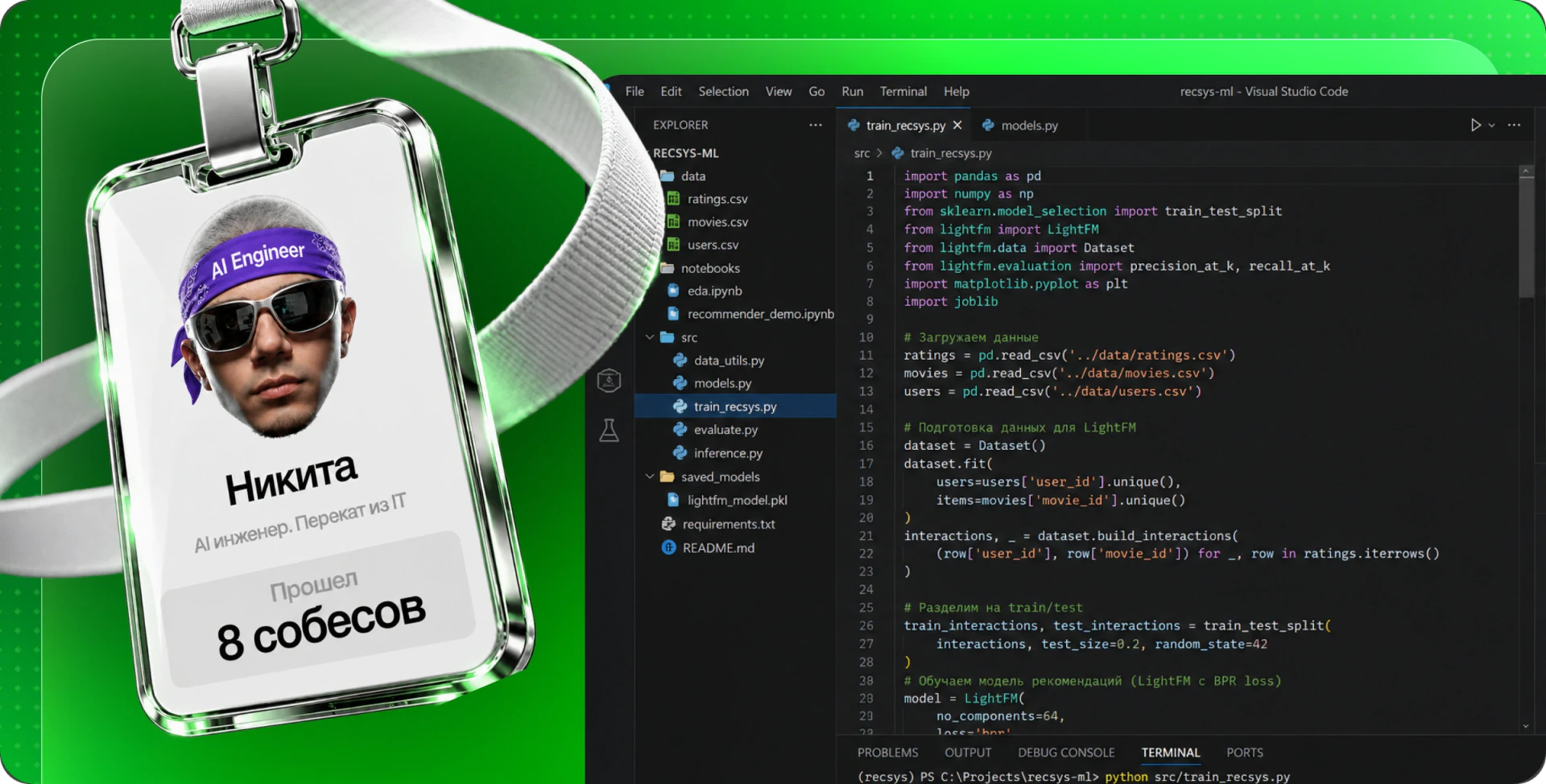Open the File menu

coord(635,92)
